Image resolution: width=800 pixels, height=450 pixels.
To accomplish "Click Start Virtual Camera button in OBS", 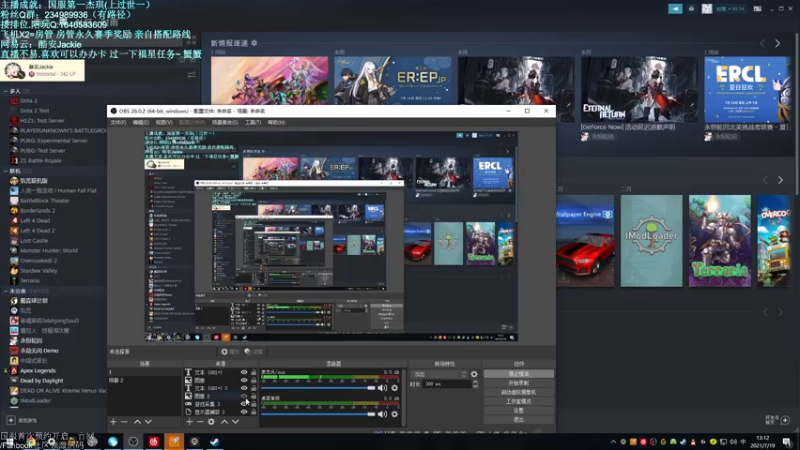I will point(518,392).
